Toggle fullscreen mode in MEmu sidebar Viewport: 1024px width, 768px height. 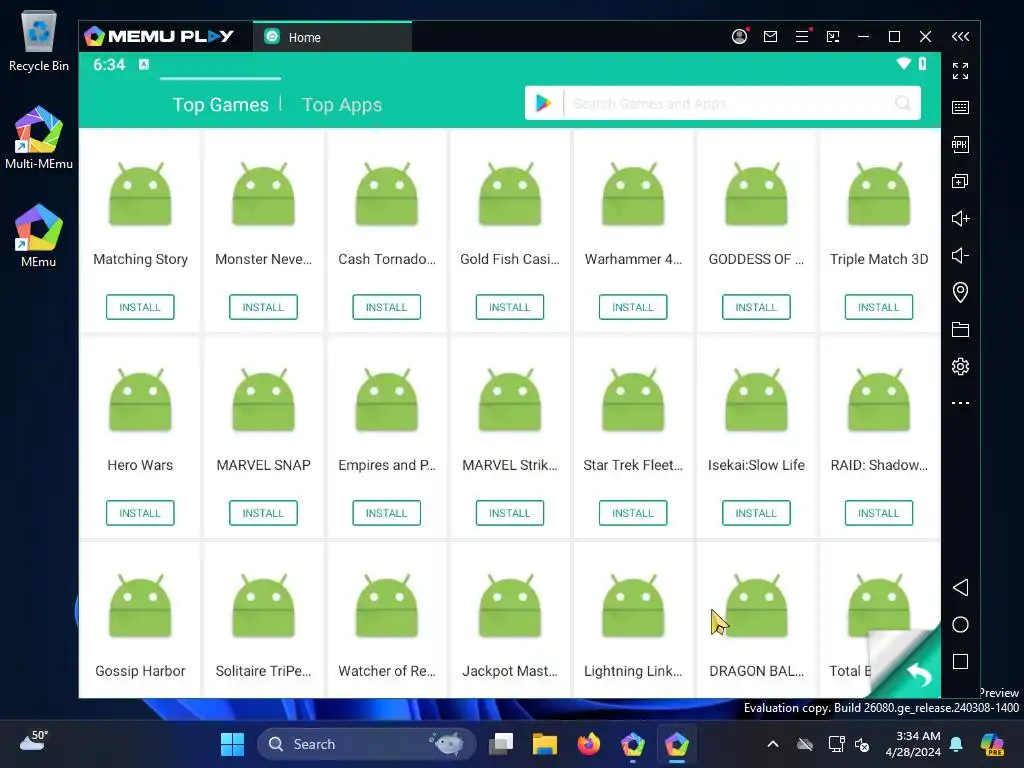[960, 71]
